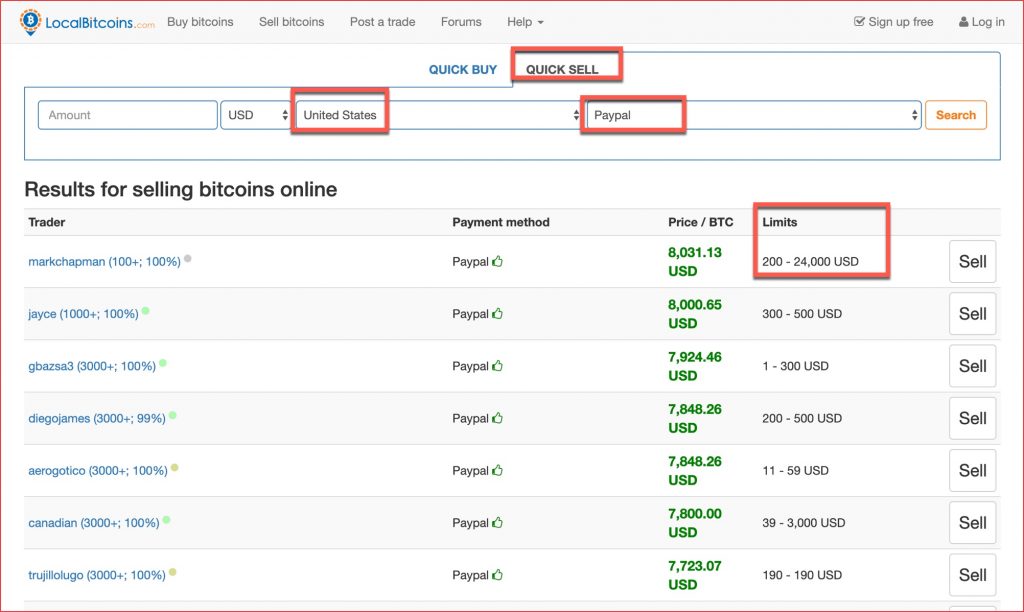Click the 190 - 190 USD limit
The image size is (1024, 612).
[802, 575]
